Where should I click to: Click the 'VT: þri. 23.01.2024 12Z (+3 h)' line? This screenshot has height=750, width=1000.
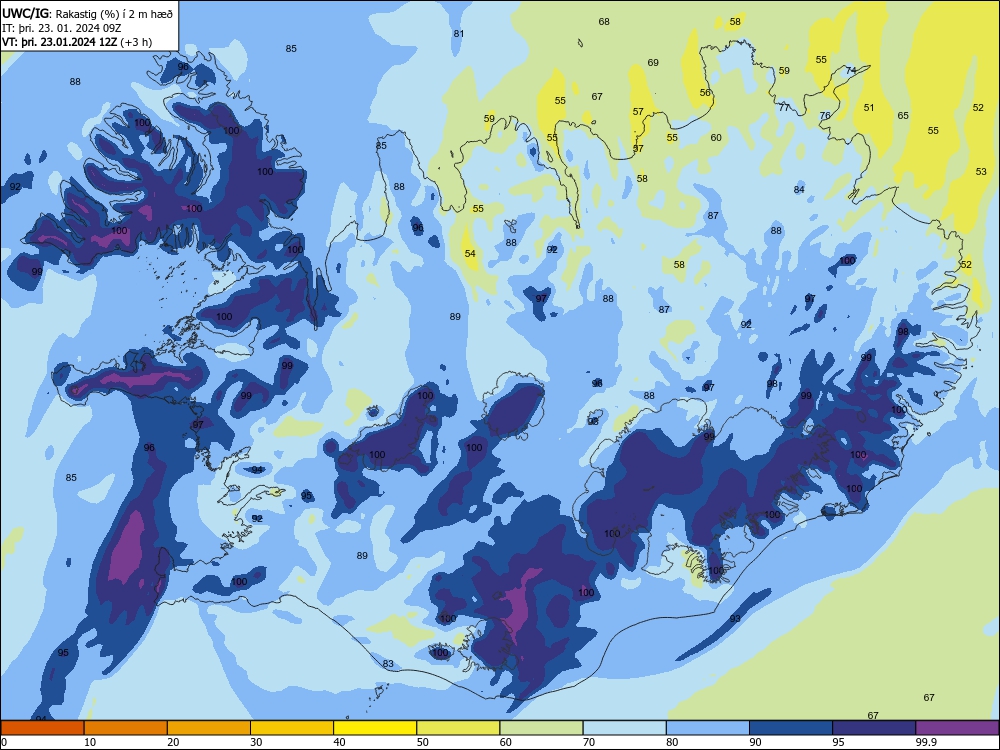click(x=77, y=42)
